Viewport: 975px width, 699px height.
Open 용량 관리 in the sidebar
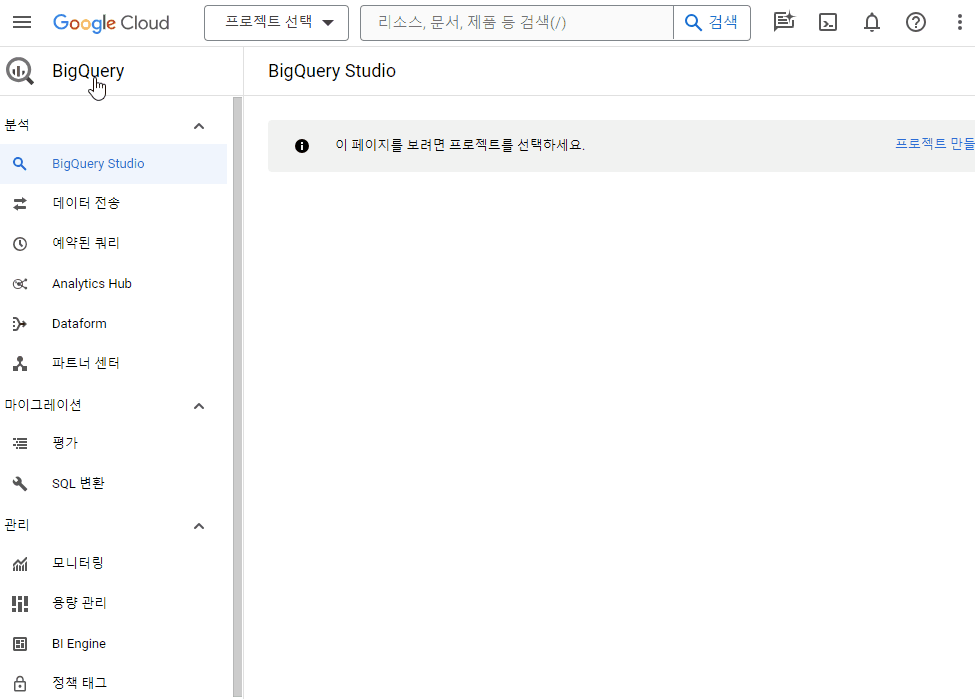[113, 603]
